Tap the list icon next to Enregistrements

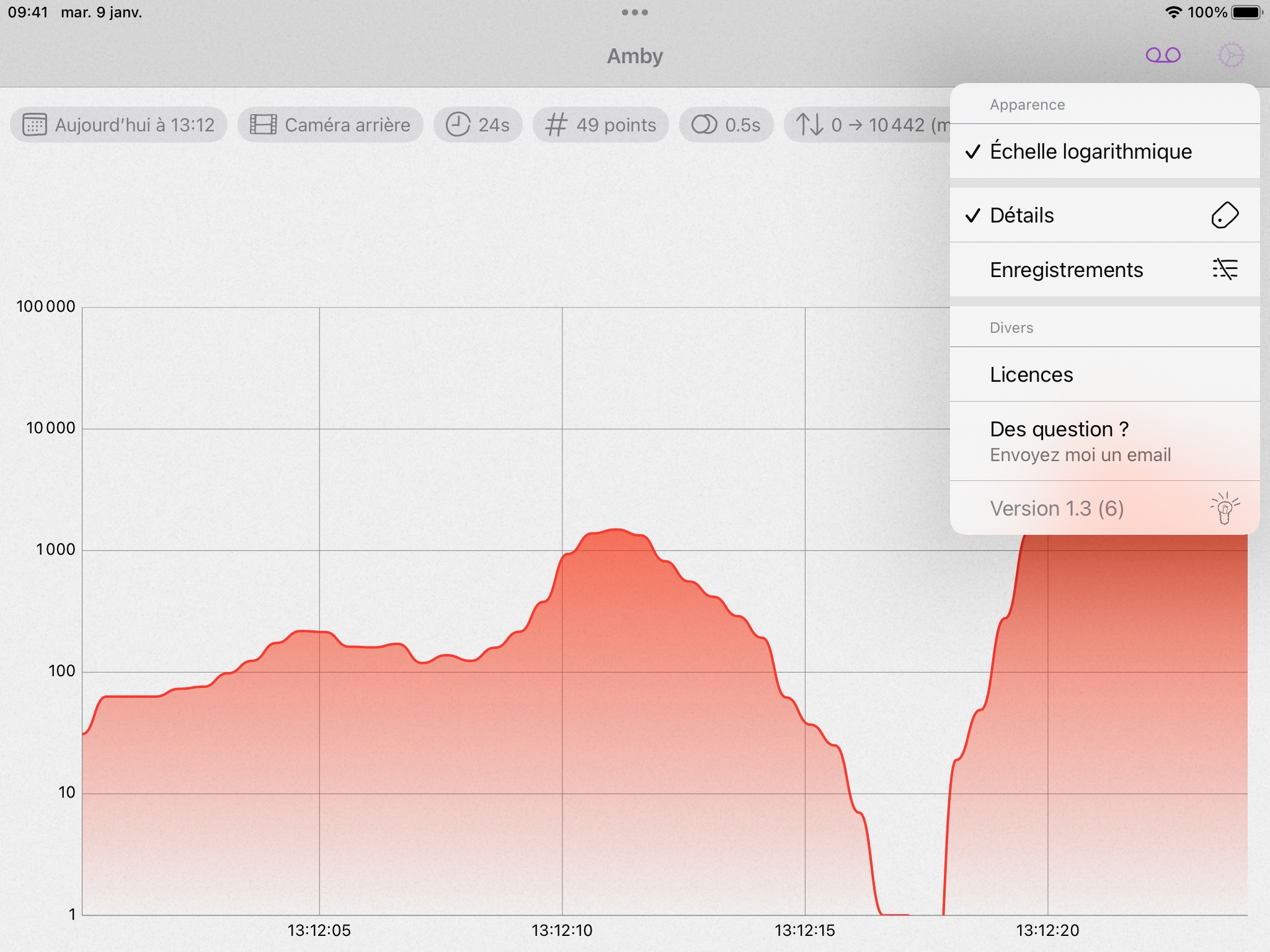pyautogui.click(x=1225, y=269)
